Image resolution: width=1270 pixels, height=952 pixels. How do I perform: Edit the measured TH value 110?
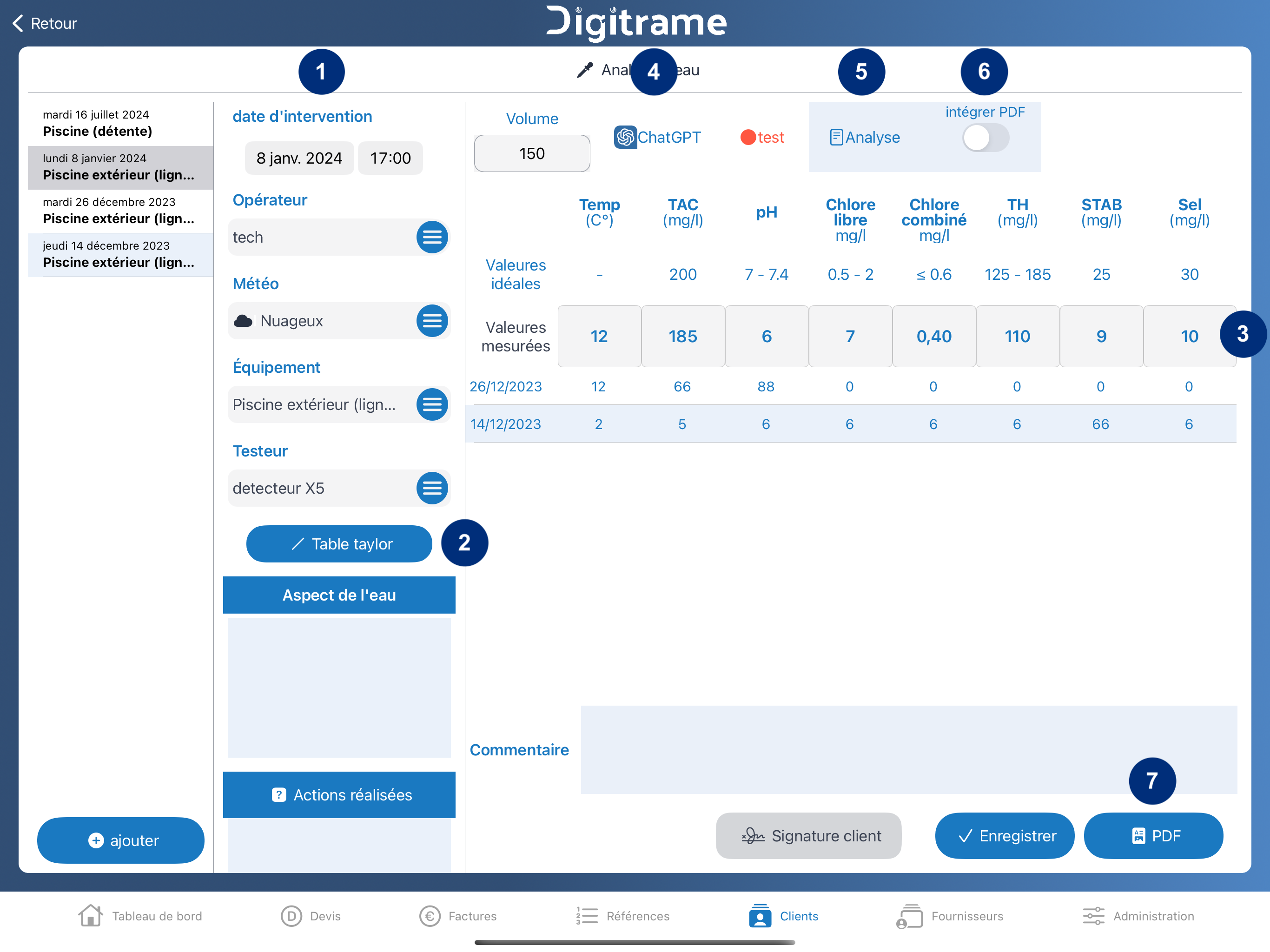point(1018,337)
